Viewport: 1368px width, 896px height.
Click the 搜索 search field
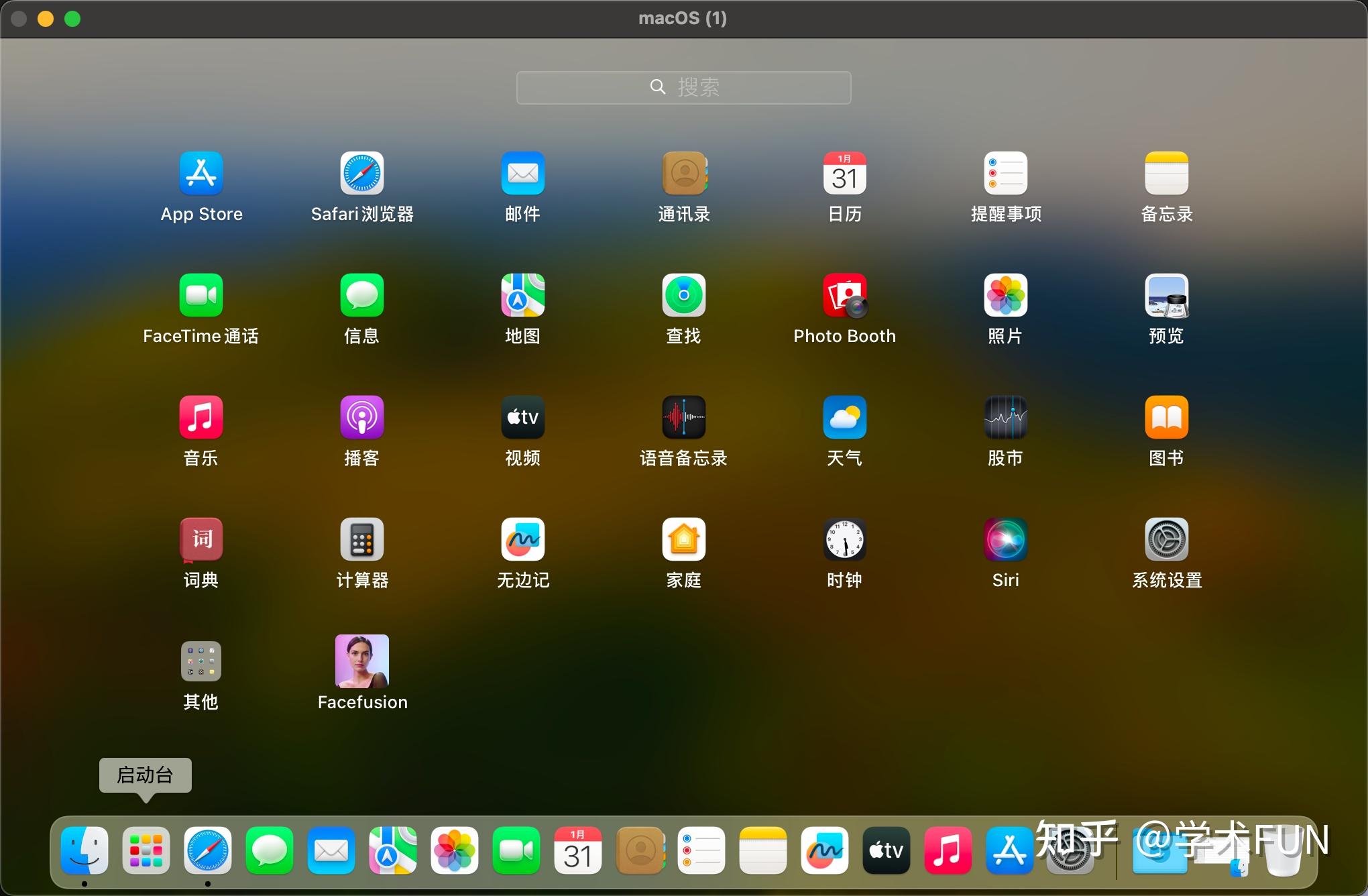pos(684,87)
